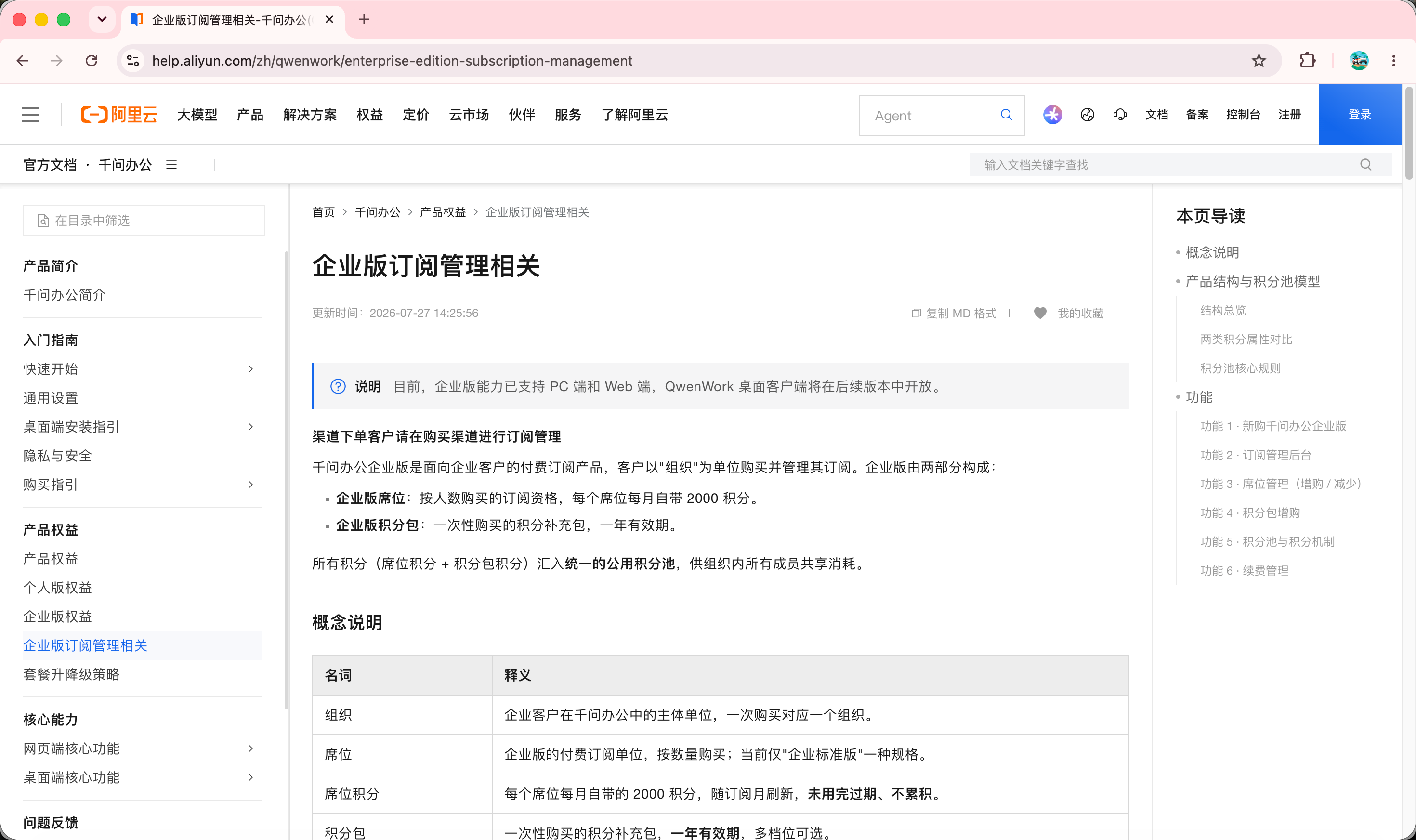Open the 解决方案 top navigation menu
The image size is (1416, 840).
(310, 115)
